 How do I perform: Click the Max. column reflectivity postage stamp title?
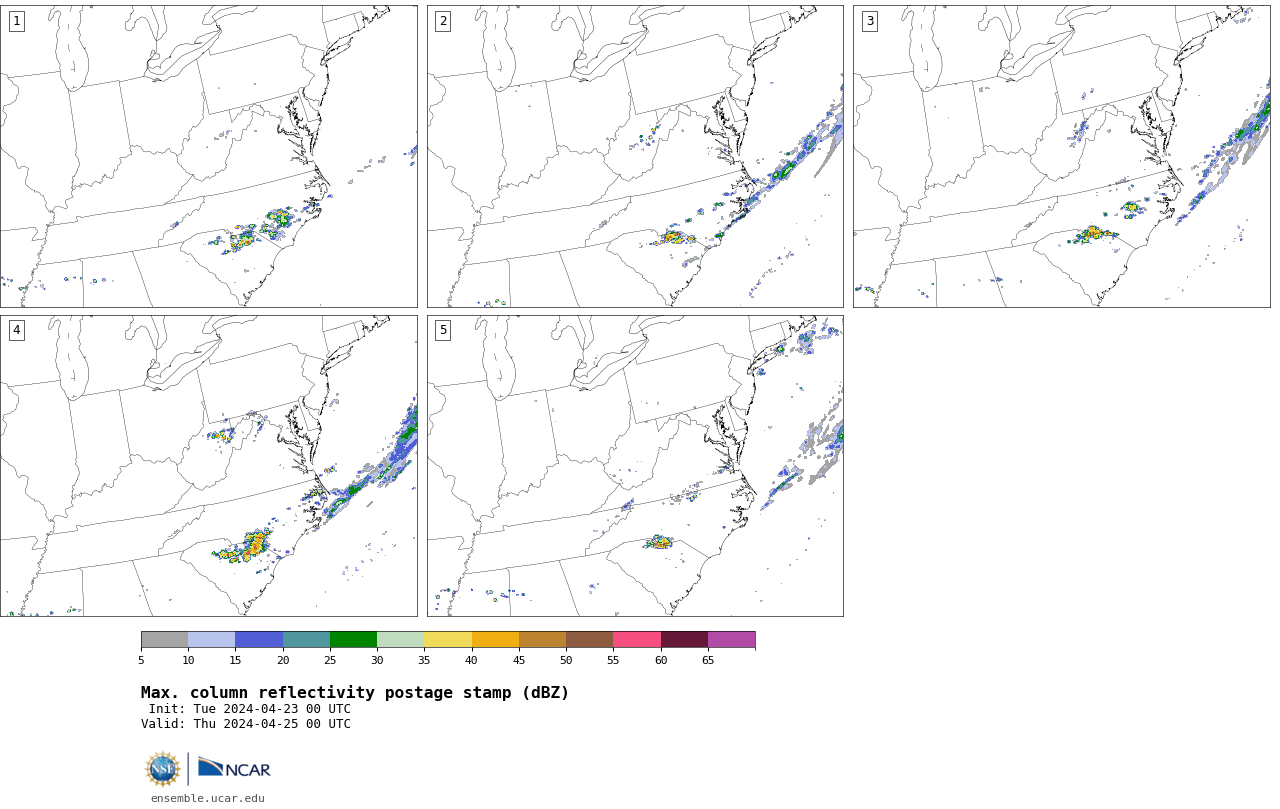[x=355, y=693]
